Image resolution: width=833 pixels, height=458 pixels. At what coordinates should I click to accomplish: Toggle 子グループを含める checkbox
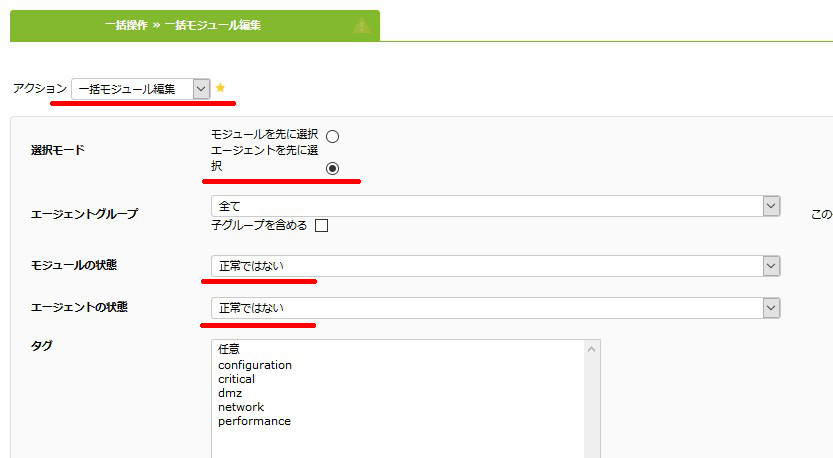pos(321,226)
